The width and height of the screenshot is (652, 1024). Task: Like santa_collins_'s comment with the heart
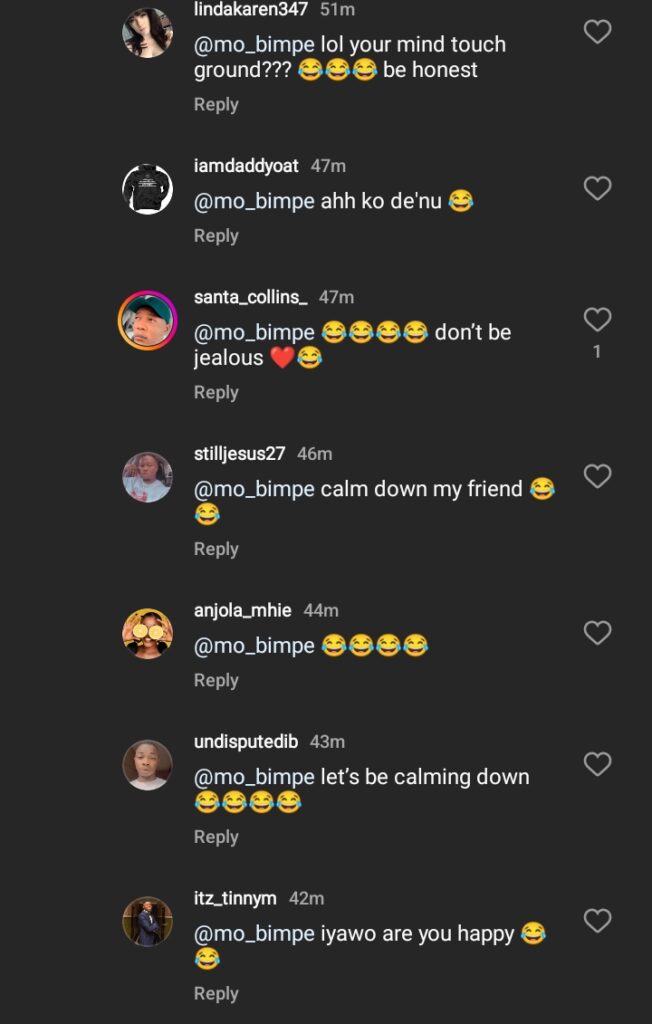click(597, 320)
